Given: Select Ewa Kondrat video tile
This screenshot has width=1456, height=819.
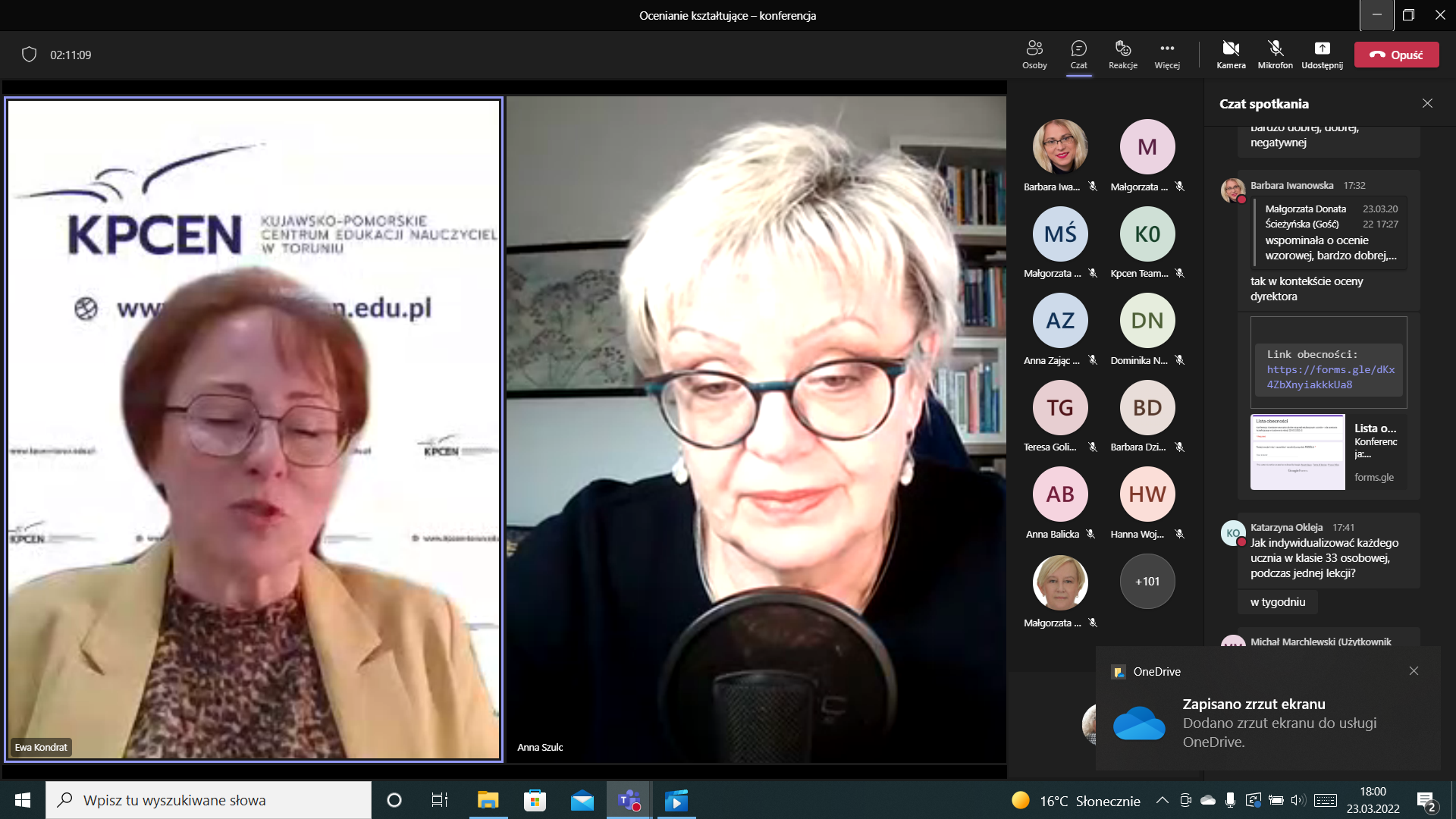Looking at the screenshot, I should click(x=253, y=429).
